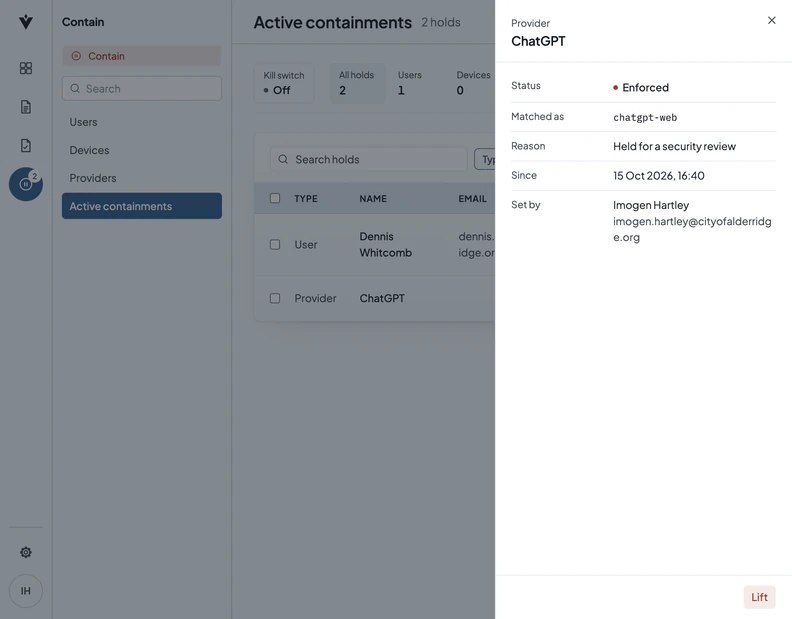
Task: Open the IH user avatar
Action: tap(26, 591)
